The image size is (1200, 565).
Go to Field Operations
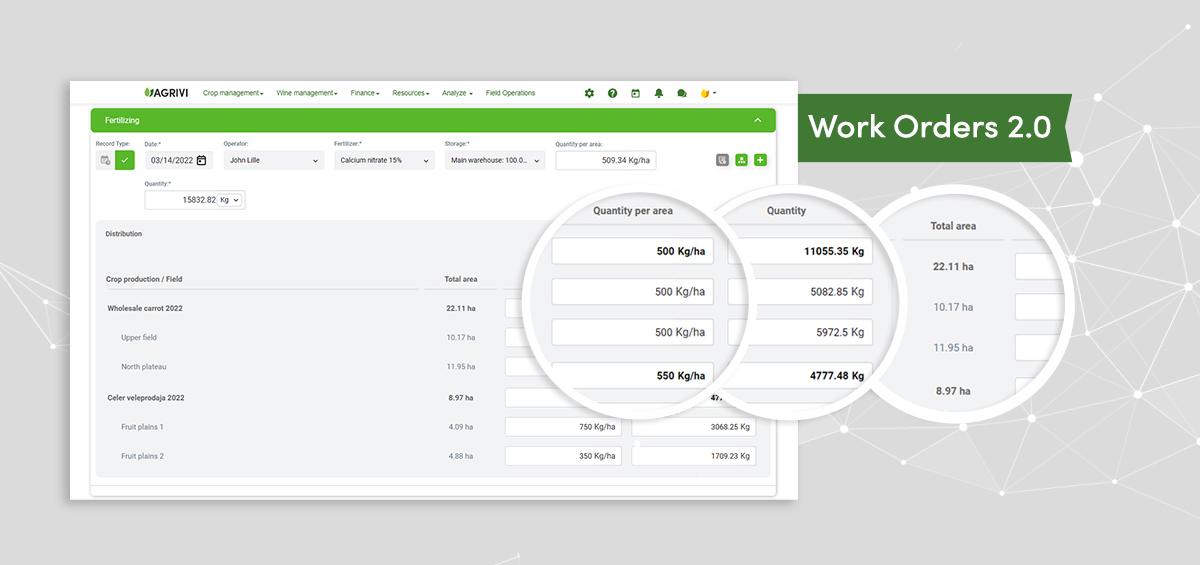510,93
